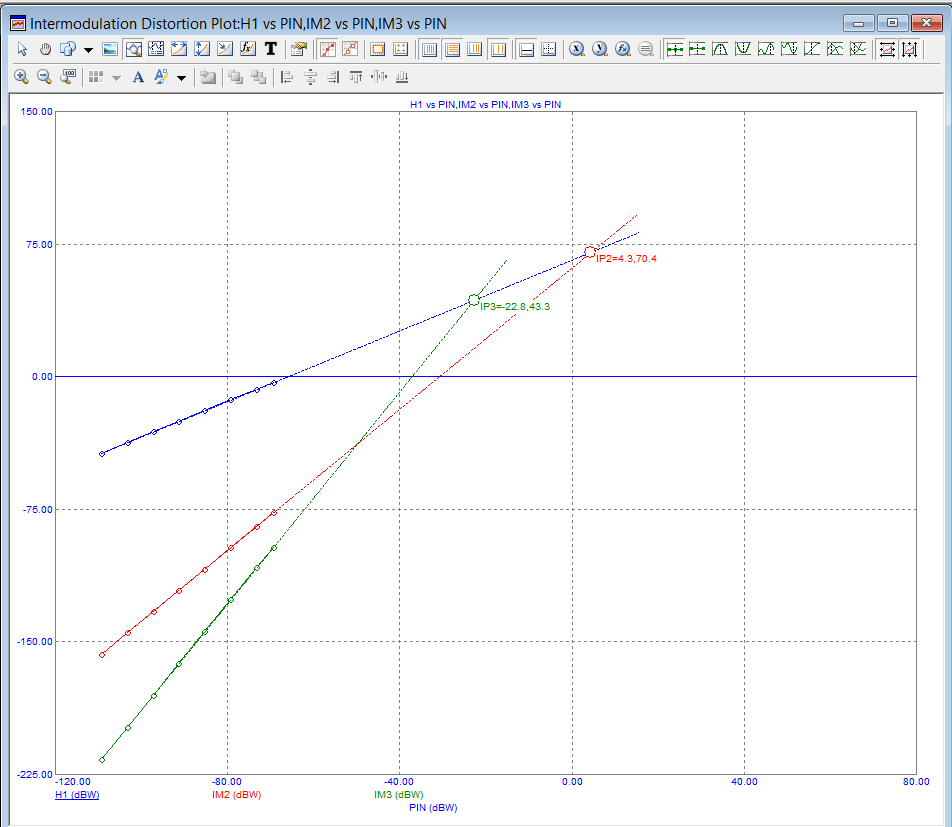Toggle the red markers-only curve style
Image resolution: width=952 pixels, height=827 pixels.
(350, 49)
